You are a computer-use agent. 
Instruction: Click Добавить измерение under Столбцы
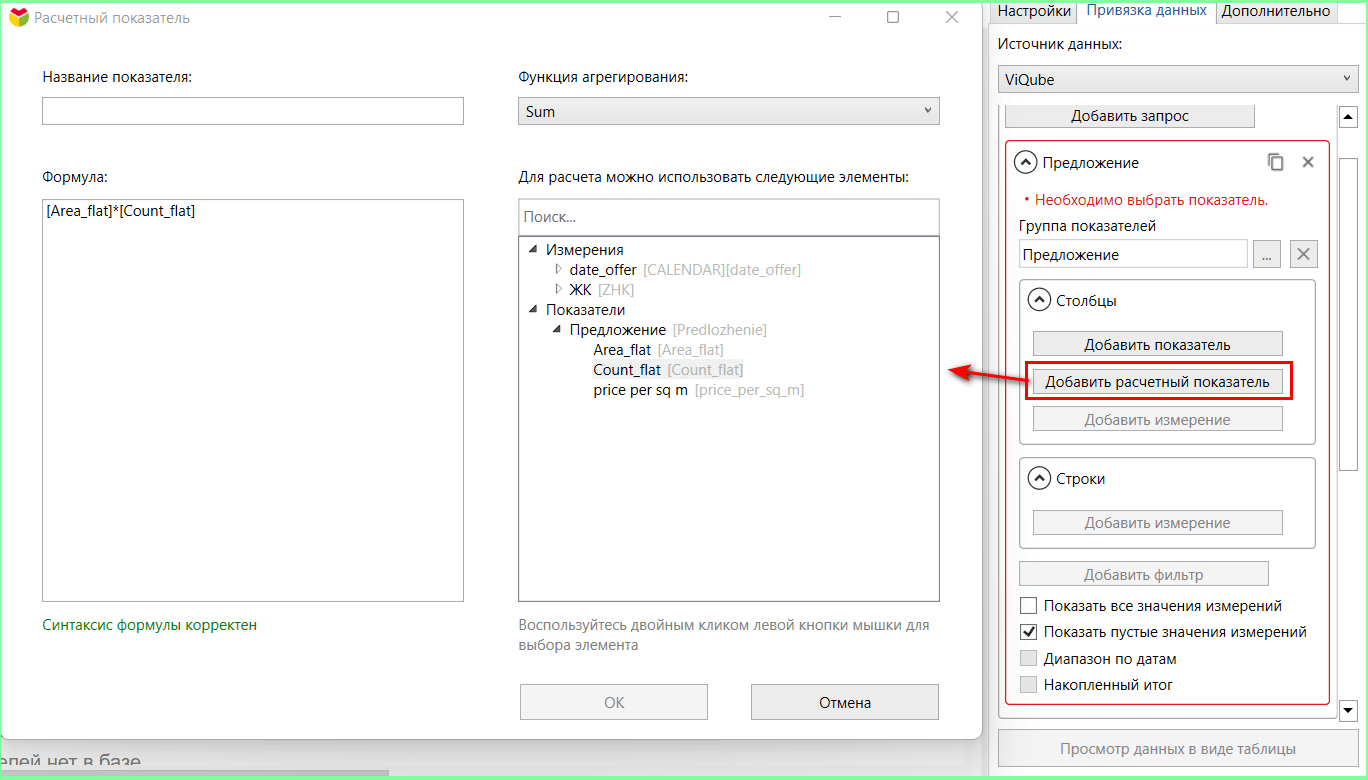(1158, 419)
